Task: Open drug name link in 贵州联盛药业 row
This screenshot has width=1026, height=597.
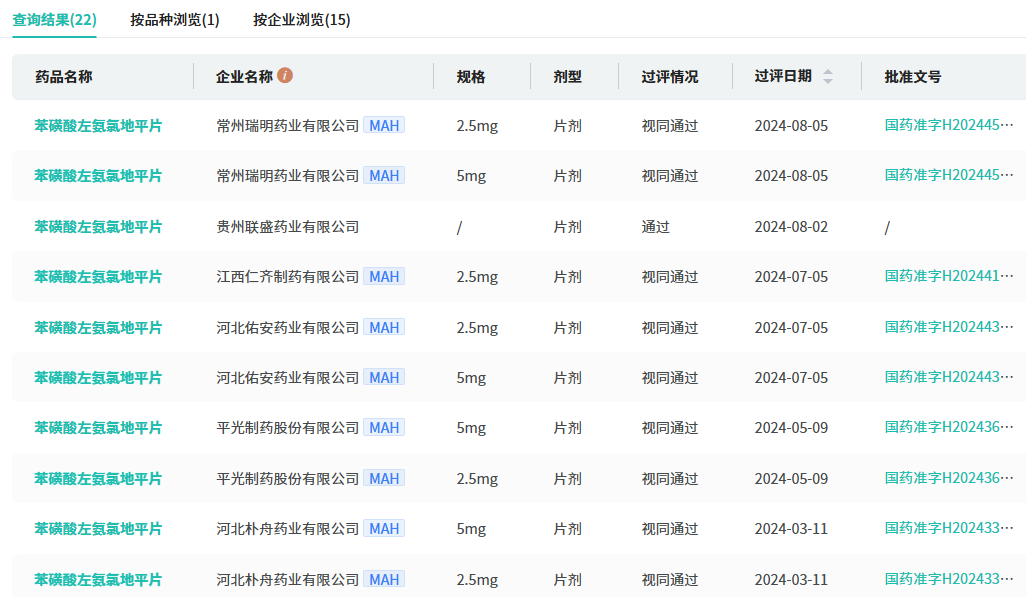Action: (98, 227)
